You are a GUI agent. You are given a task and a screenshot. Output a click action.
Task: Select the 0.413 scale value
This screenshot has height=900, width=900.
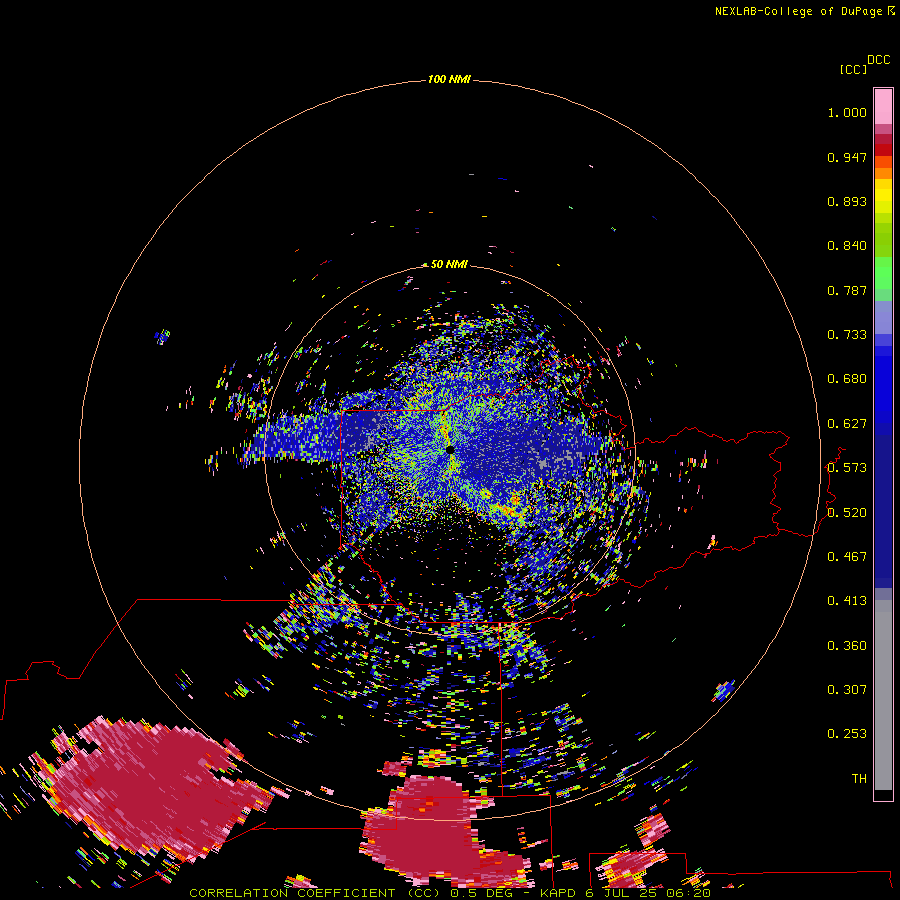coord(847,601)
